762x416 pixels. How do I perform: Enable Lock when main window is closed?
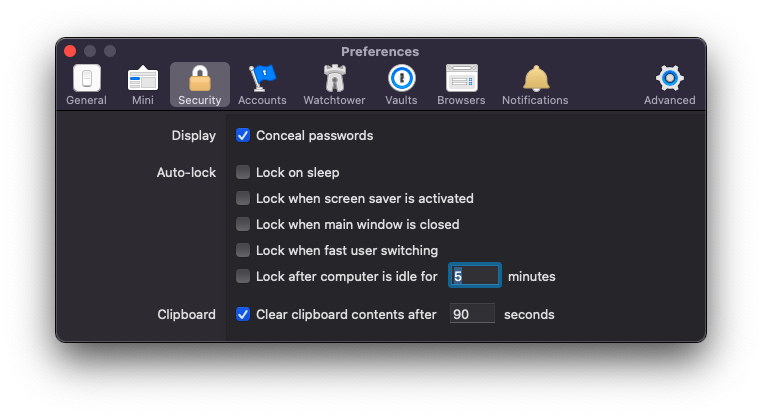tap(243, 224)
